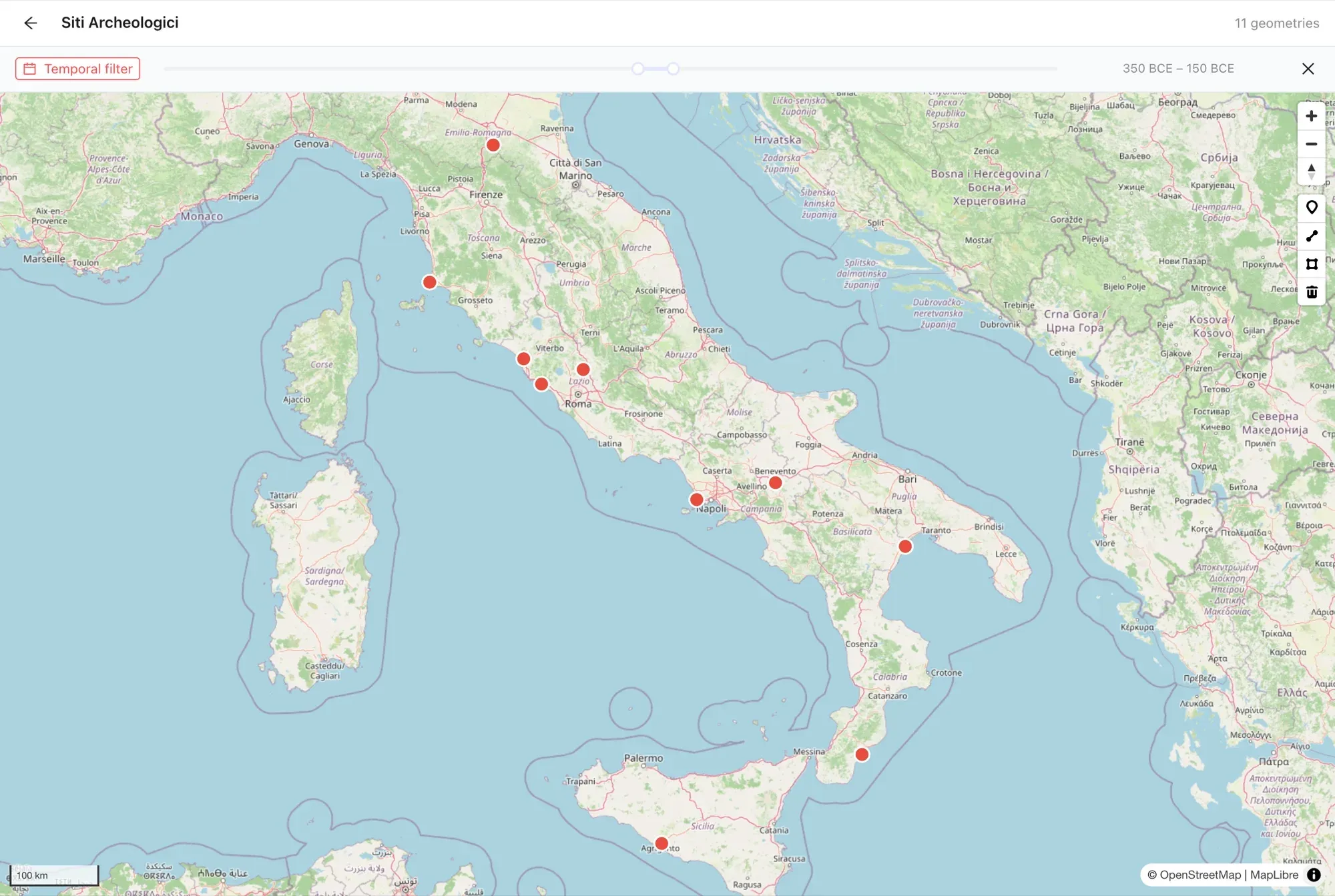Open the MapLibre attribution link

(x=1274, y=875)
